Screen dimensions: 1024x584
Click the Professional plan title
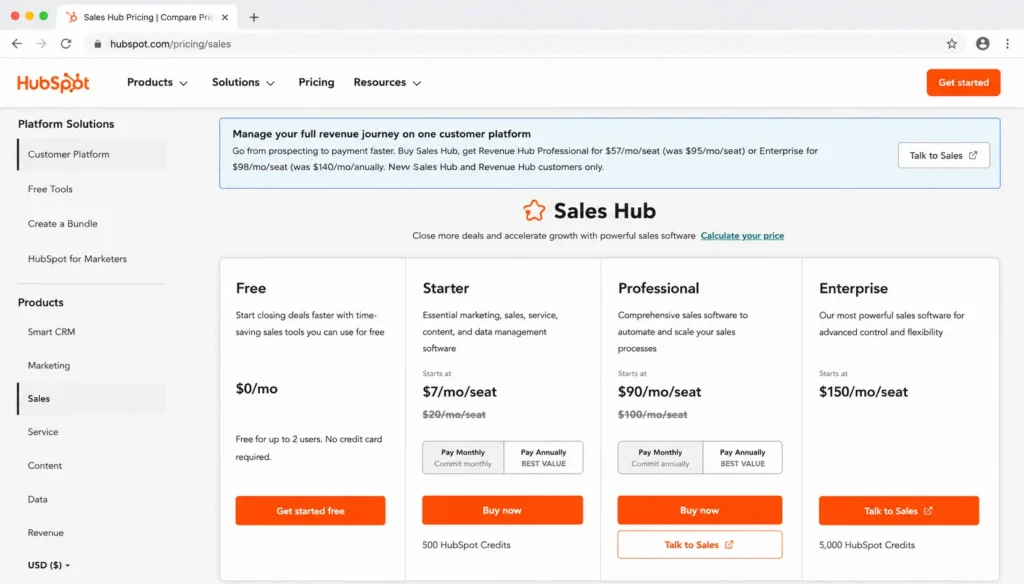click(x=658, y=288)
